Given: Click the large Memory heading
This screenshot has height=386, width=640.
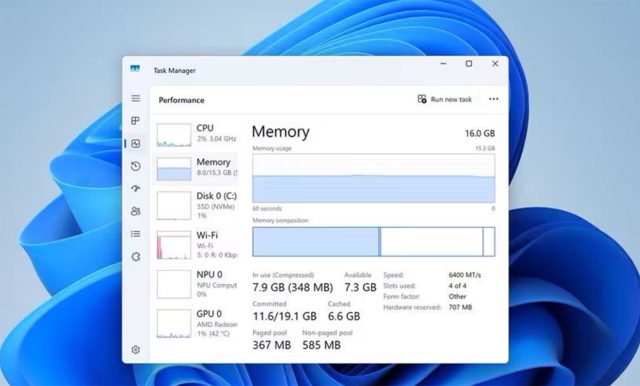Looking at the screenshot, I should click(x=281, y=132).
